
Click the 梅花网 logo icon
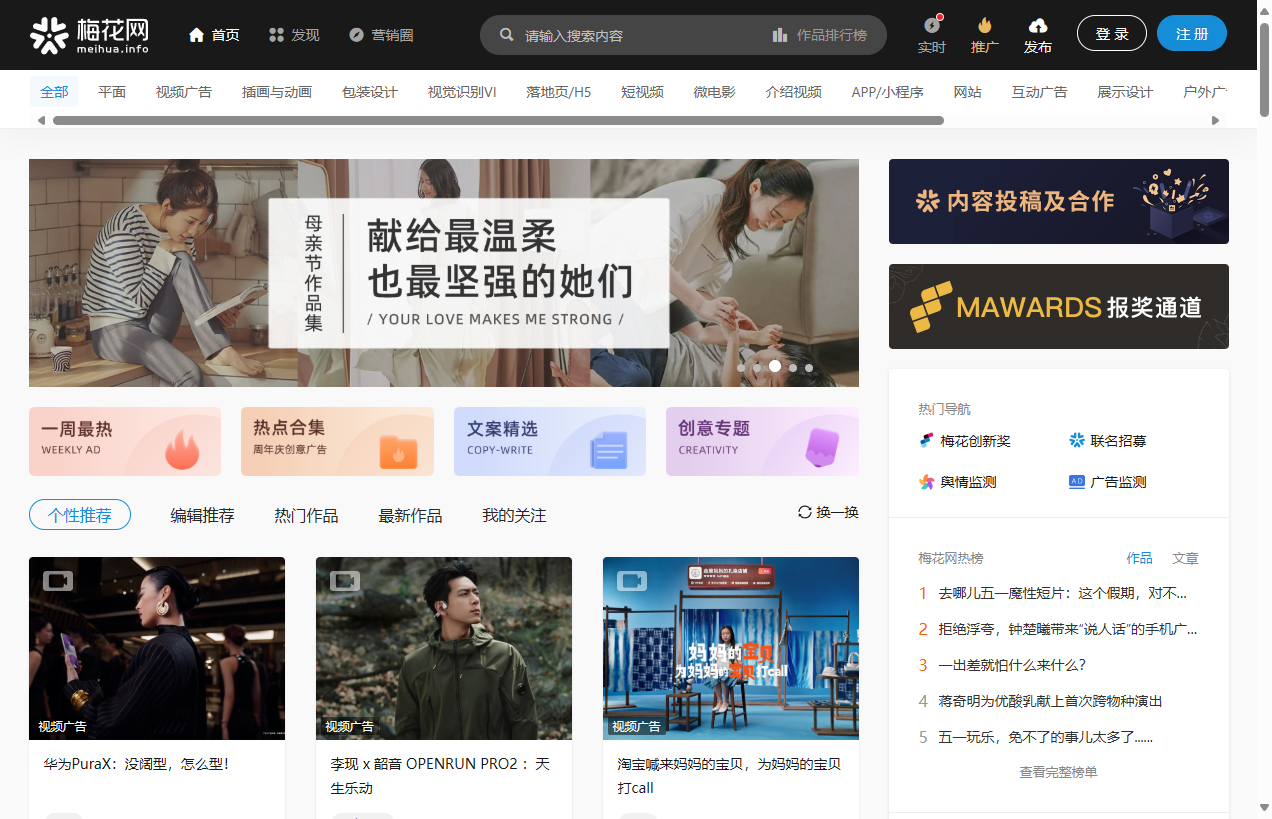click(49, 35)
